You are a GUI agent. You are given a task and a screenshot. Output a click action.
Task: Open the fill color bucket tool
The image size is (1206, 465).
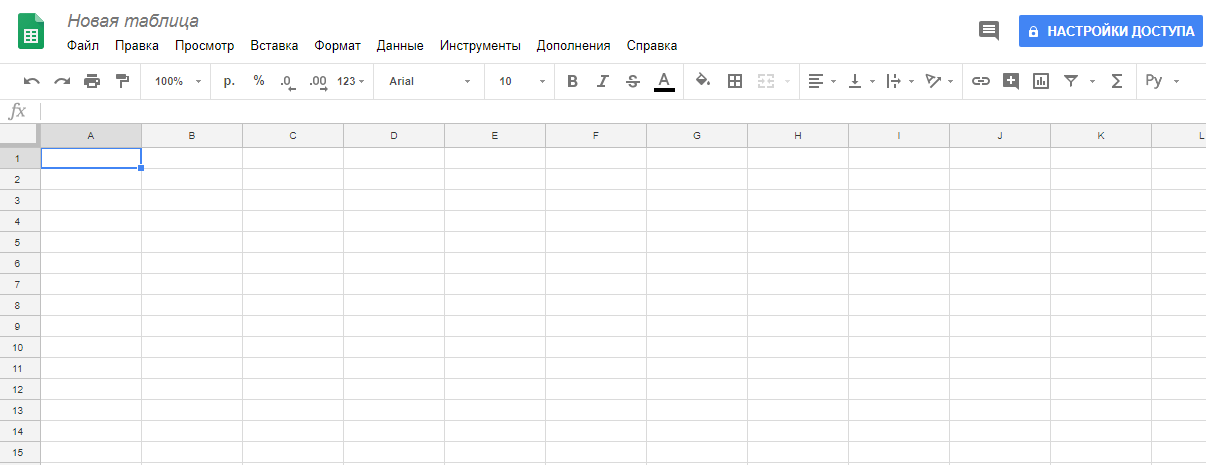pos(702,81)
